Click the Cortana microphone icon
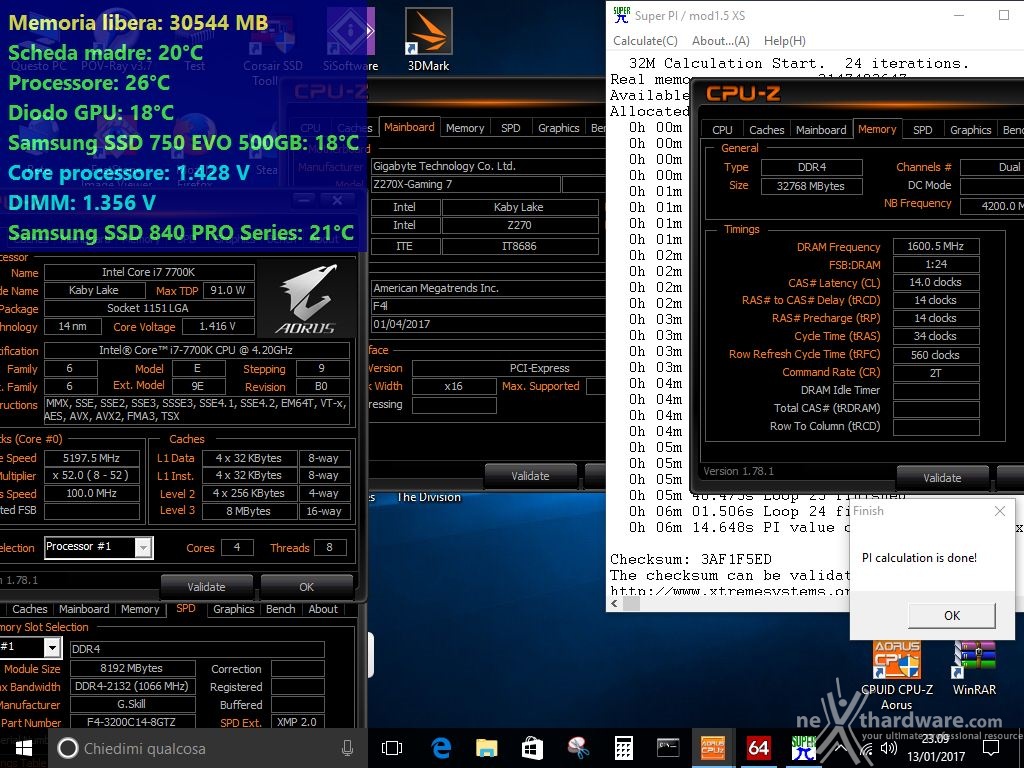The height and width of the screenshot is (768, 1024). (347, 748)
